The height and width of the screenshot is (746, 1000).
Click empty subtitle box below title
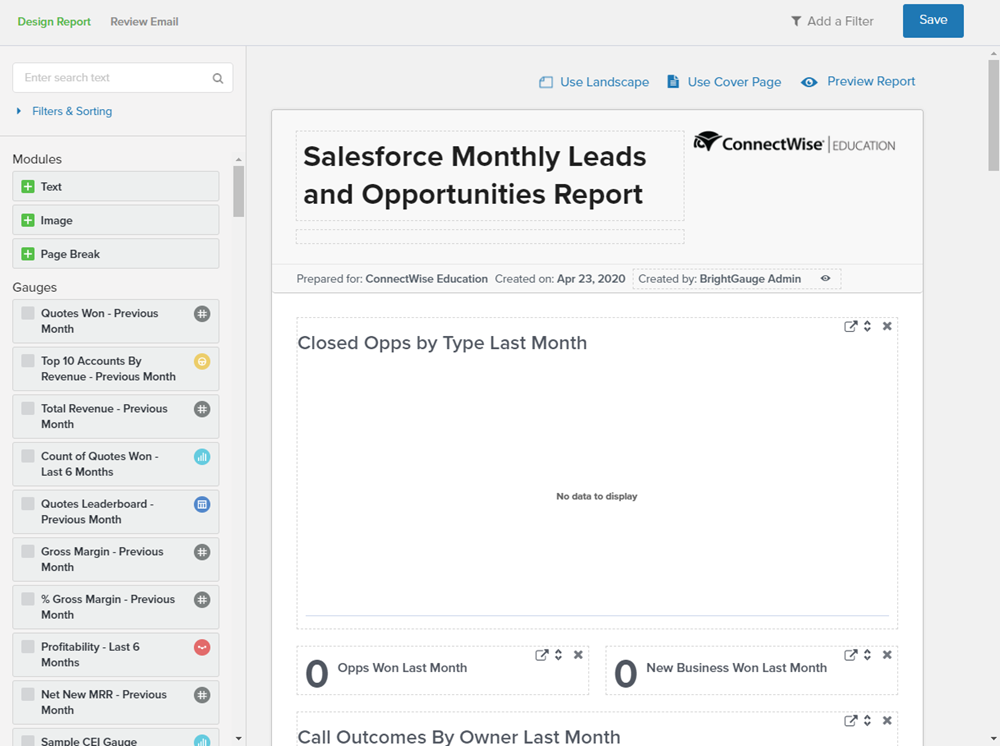[x=490, y=237]
